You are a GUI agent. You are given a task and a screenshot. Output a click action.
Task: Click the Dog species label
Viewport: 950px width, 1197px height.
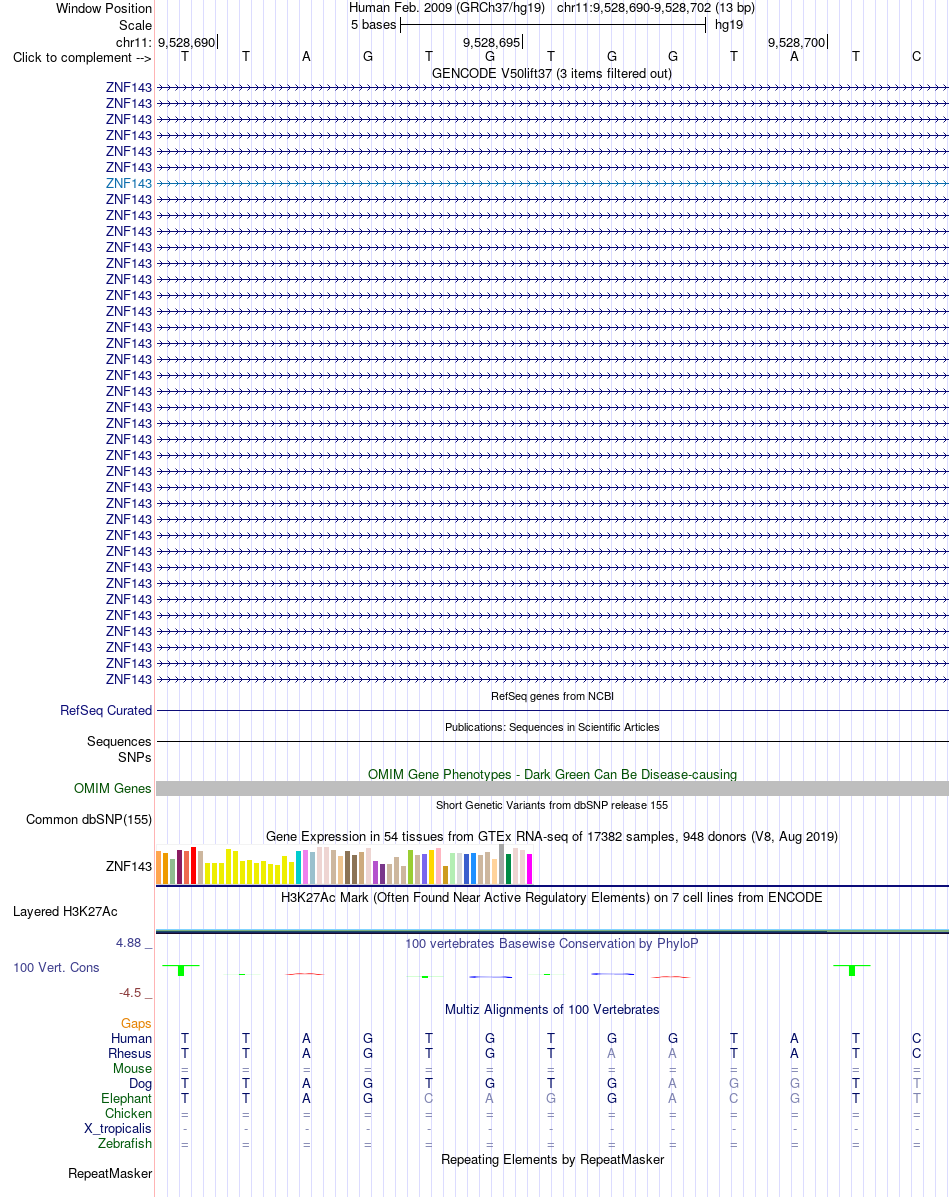[x=140, y=1083]
